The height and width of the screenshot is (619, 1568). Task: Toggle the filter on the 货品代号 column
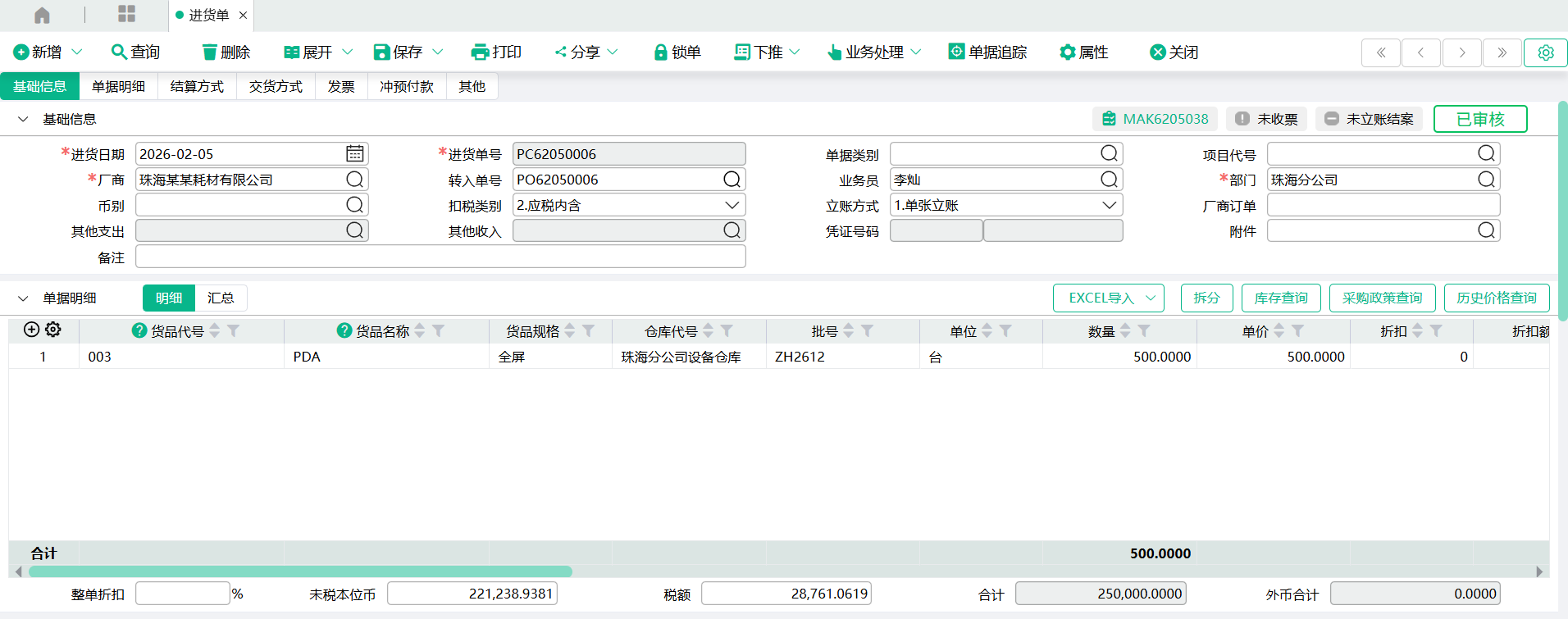tap(234, 331)
